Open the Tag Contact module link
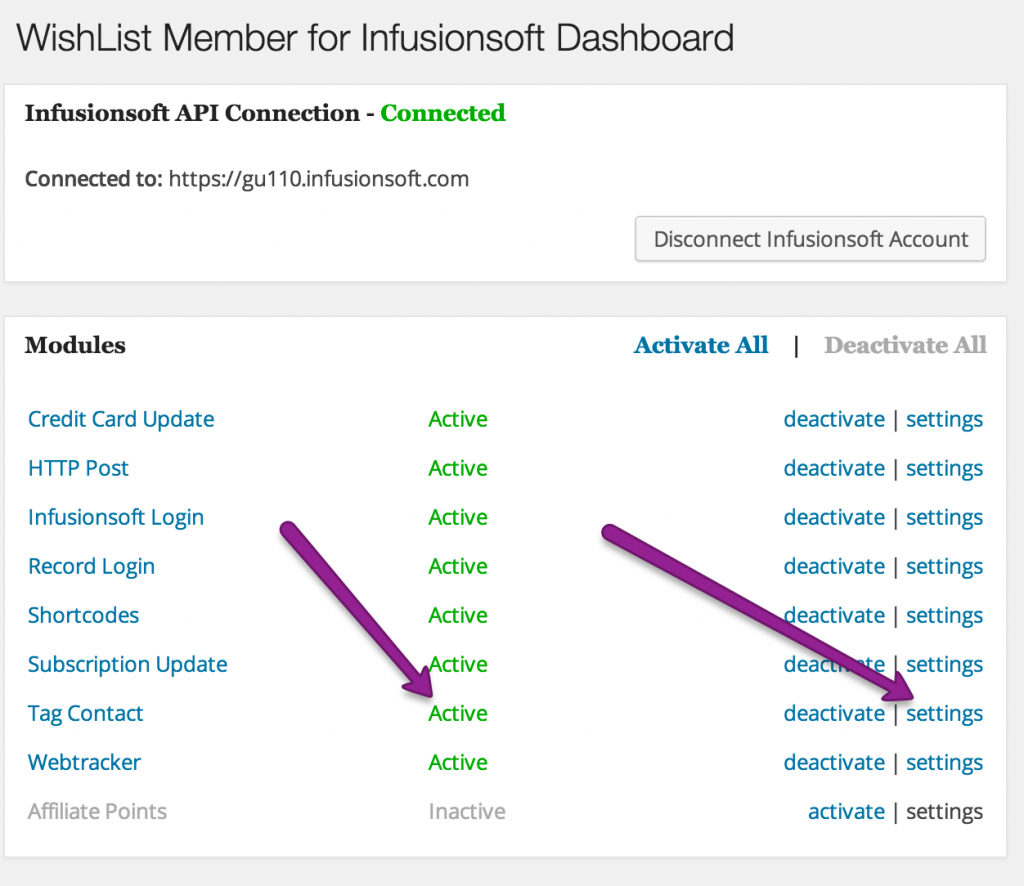This screenshot has height=886, width=1024. [x=86, y=713]
